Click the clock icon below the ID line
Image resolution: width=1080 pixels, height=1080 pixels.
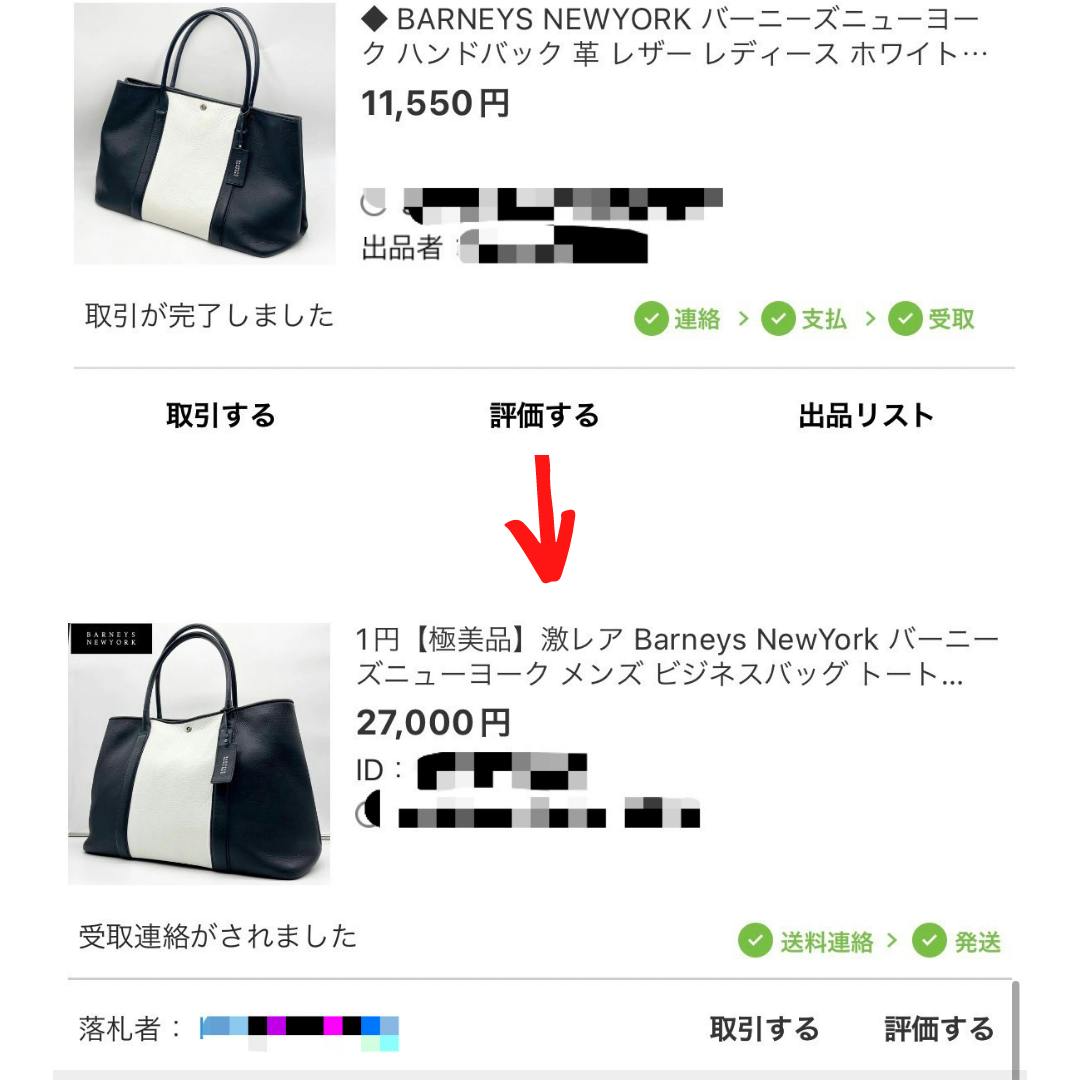click(368, 813)
